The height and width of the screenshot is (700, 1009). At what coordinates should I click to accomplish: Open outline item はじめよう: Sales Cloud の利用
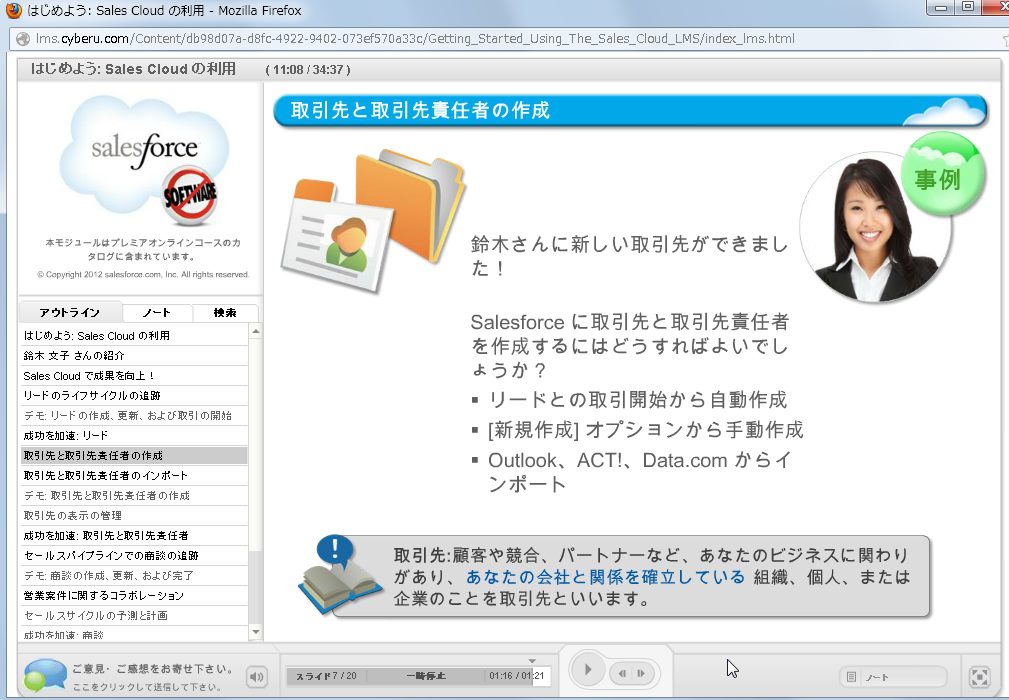pos(134,336)
